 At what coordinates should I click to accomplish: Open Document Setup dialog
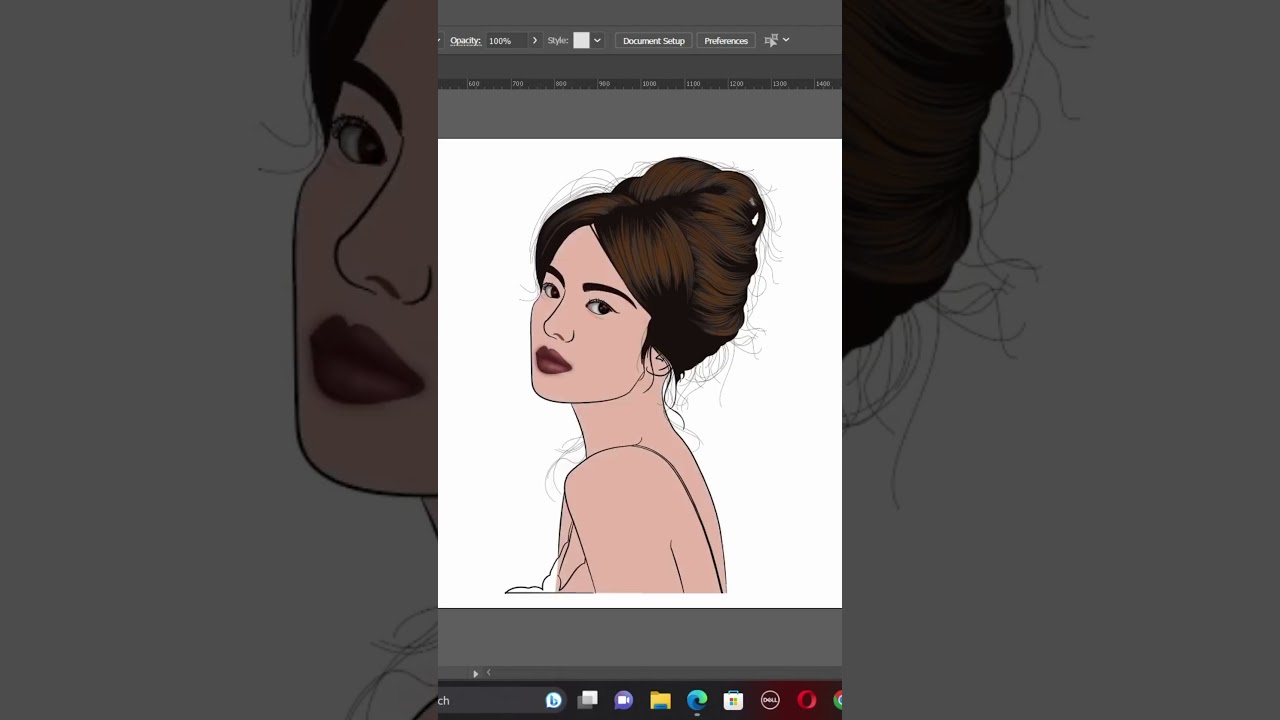coord(653,41)
